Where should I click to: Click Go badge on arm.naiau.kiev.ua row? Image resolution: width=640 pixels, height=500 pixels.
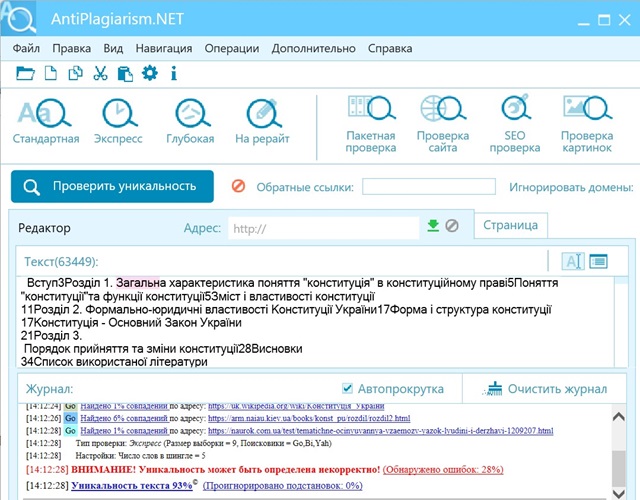click(70, 418)
